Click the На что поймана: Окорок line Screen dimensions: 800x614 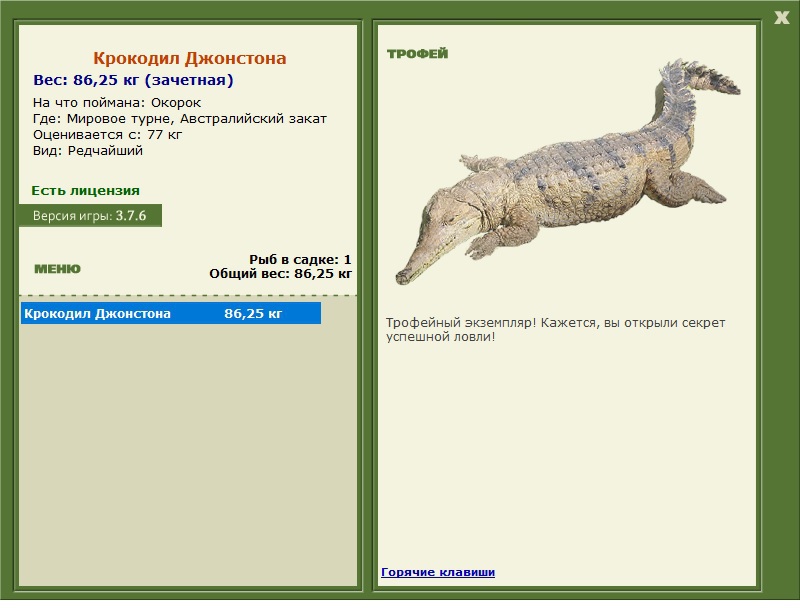click(x=117, y=103)
